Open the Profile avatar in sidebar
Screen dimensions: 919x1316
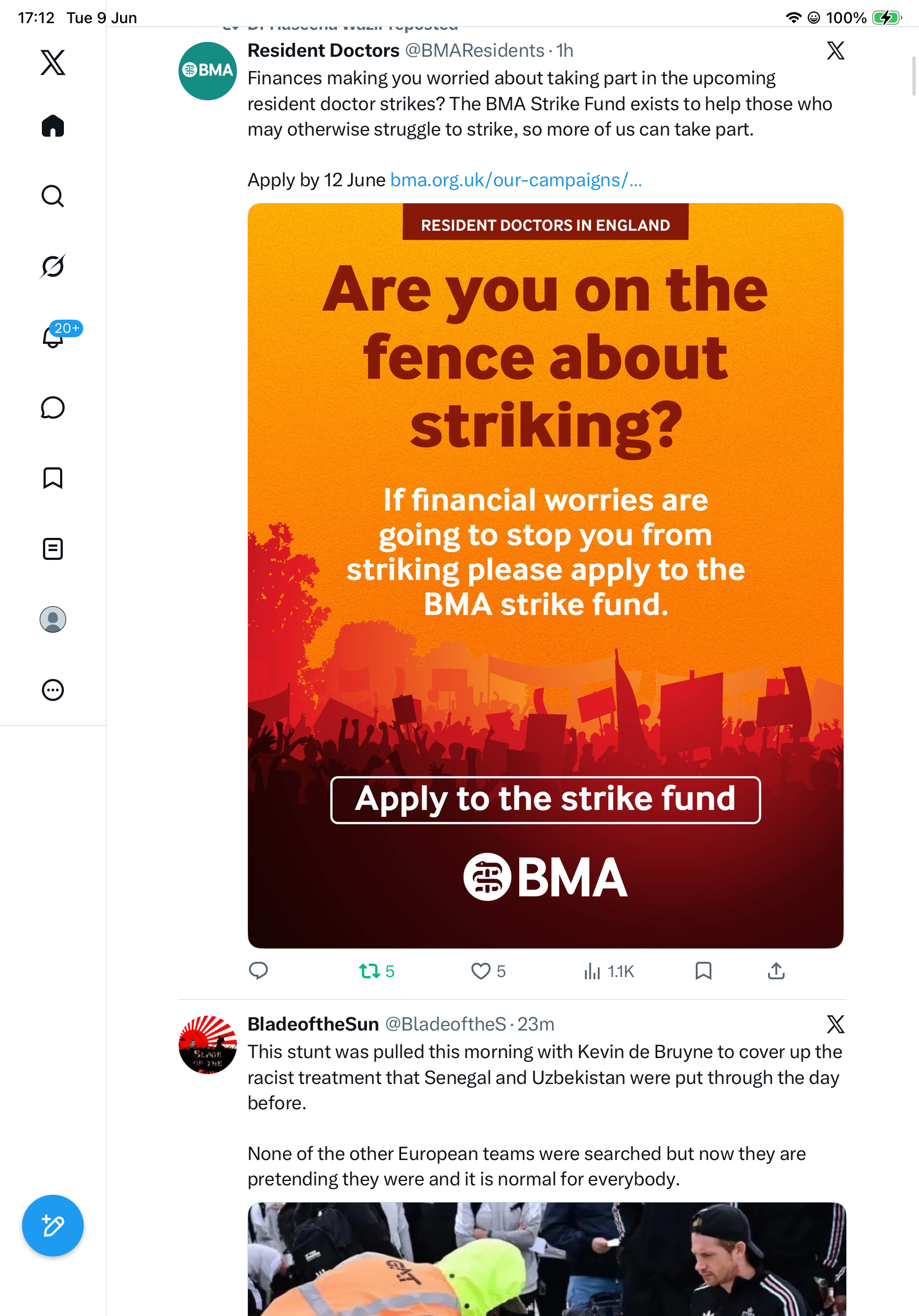coord(53,619)
